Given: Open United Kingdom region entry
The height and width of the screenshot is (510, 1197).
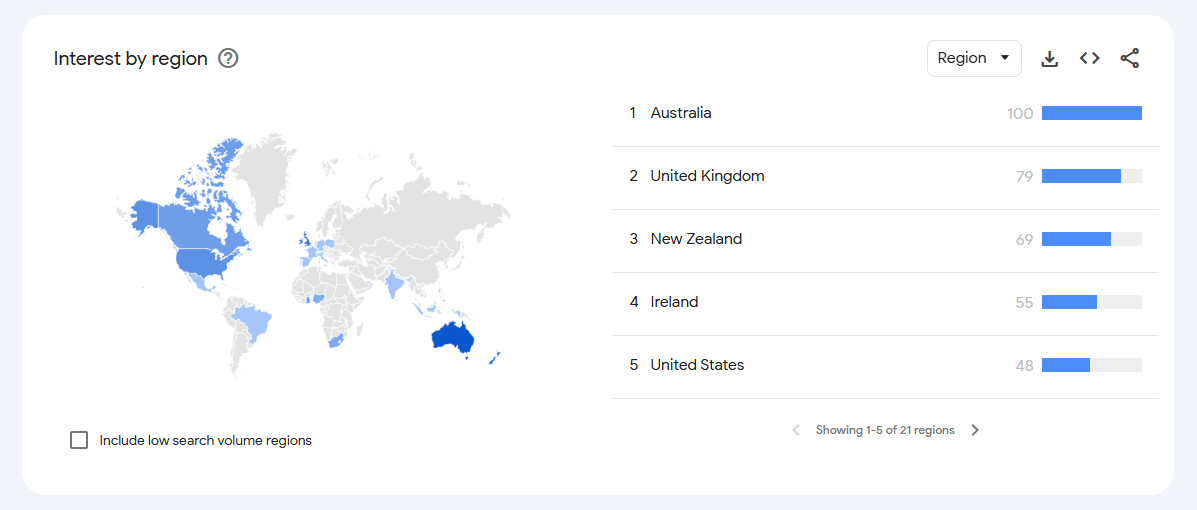Looking at the screenshot, I should pos(707,176).
